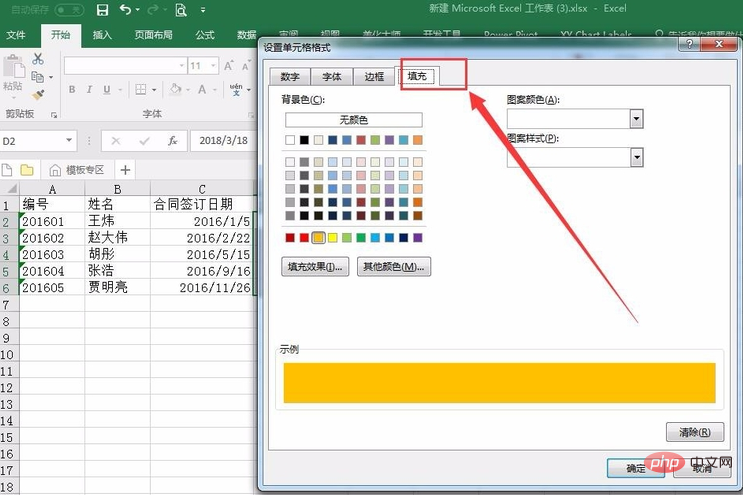Open the Customize Quick Access Toolbar arrow
The height and width of the screenshot is (495, 743).
point(203,9)
